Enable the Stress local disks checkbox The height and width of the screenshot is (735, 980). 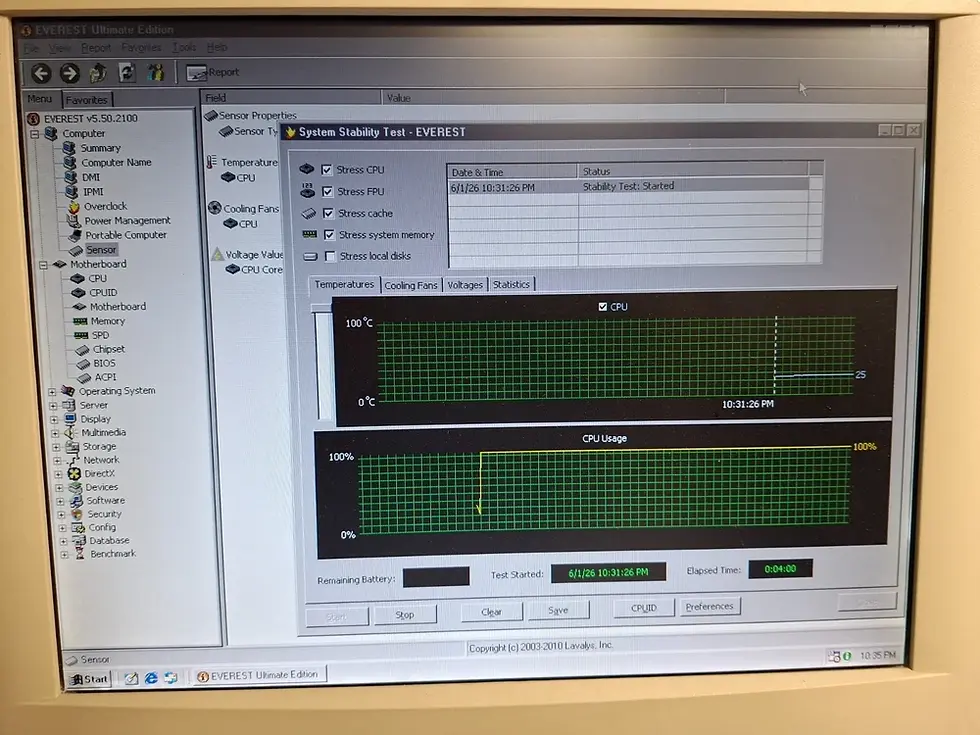(330, 256)
